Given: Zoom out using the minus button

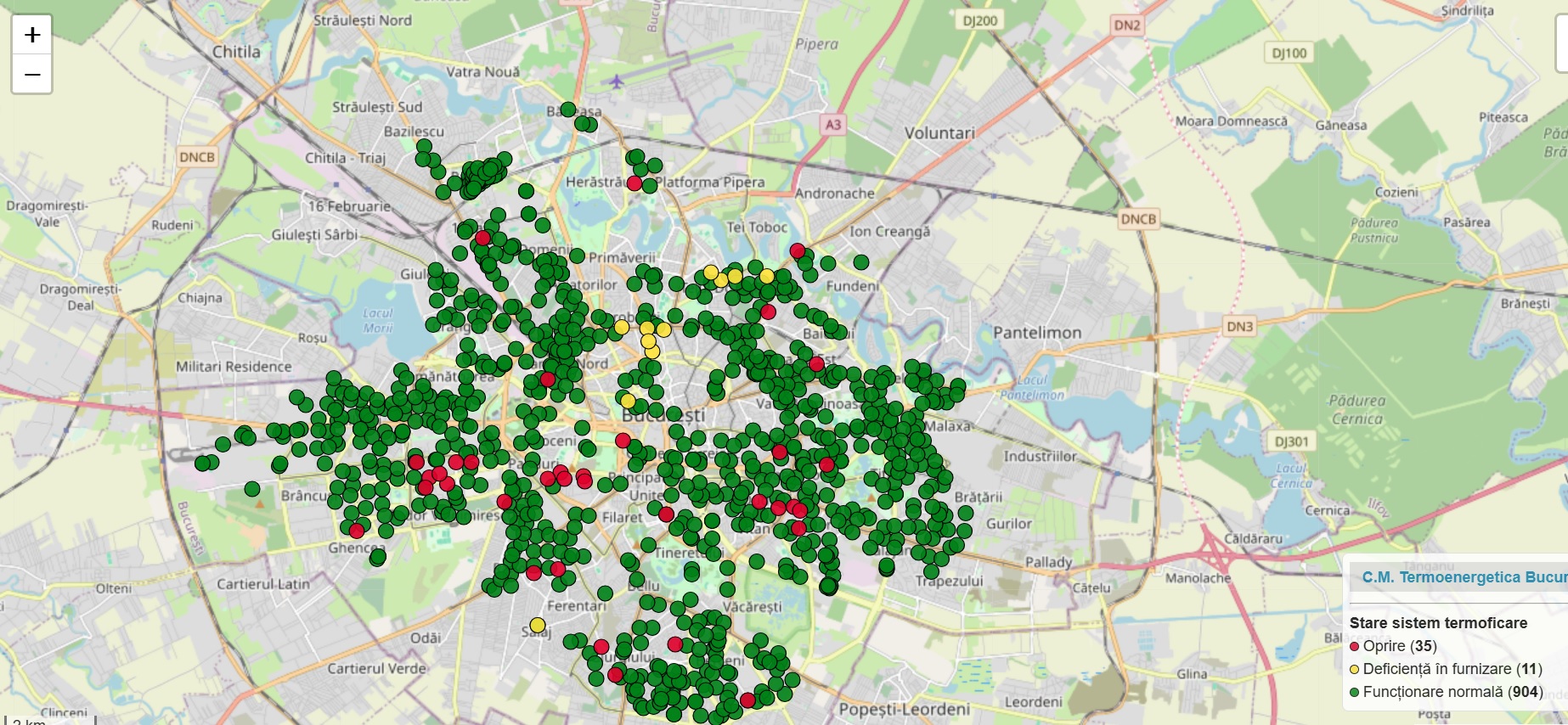Looking at the screenshot, I should point(32,75).
